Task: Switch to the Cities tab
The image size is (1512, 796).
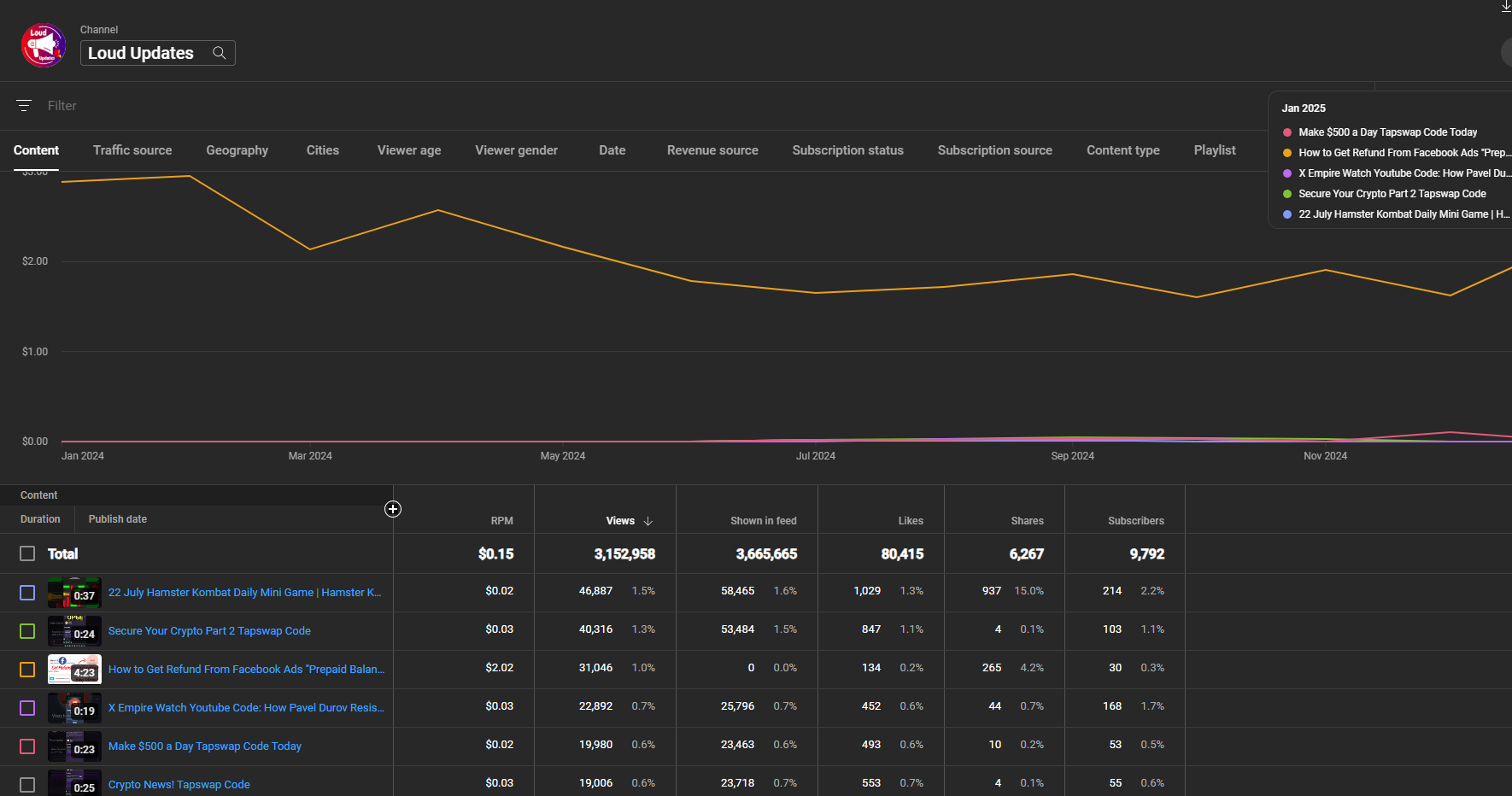Action: coord(323,150)
